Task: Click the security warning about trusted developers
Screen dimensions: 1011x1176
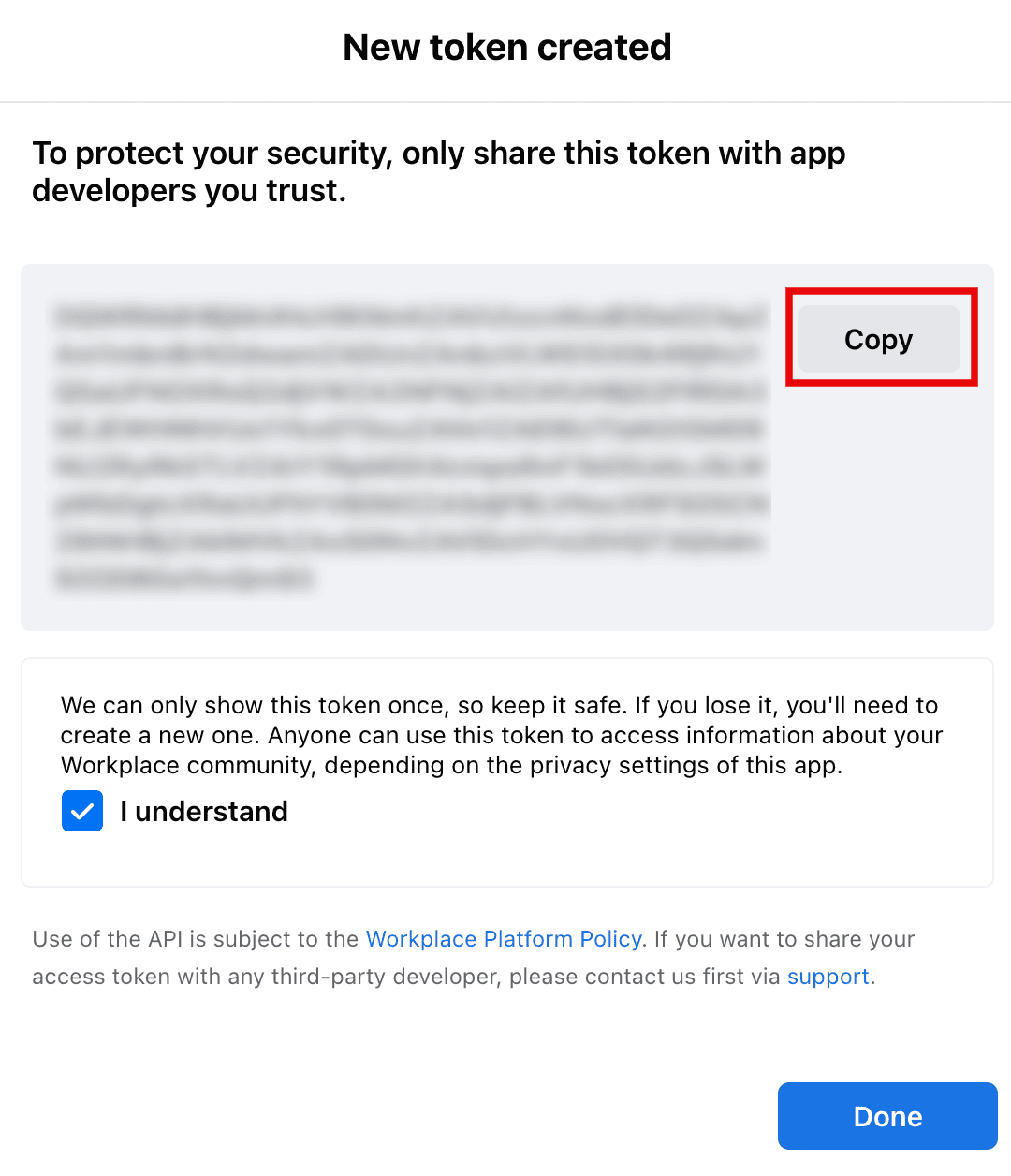Action: (x=438, y=154)
